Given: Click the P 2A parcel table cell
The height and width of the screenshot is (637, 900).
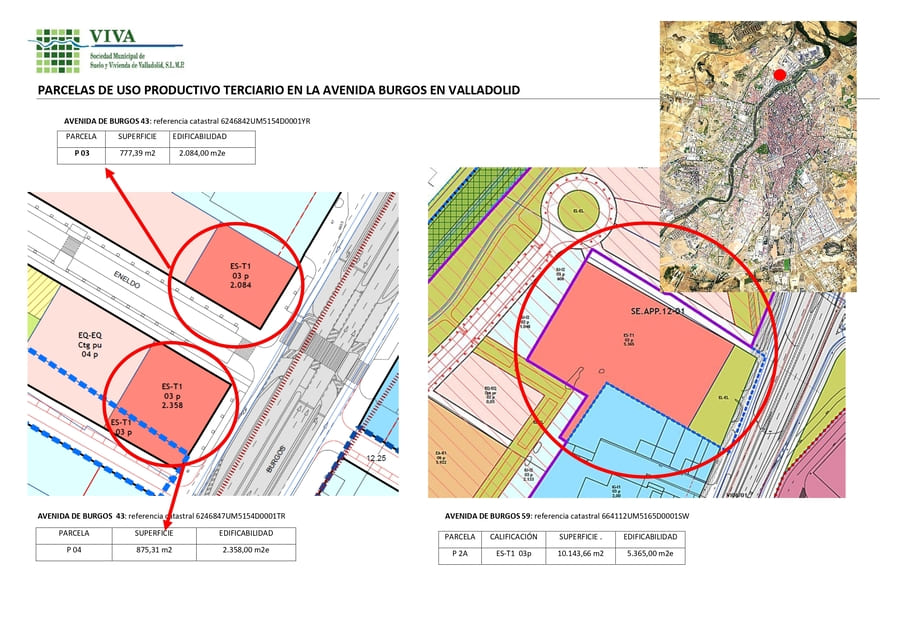Looking at the screenshot, I should [460, 553].
